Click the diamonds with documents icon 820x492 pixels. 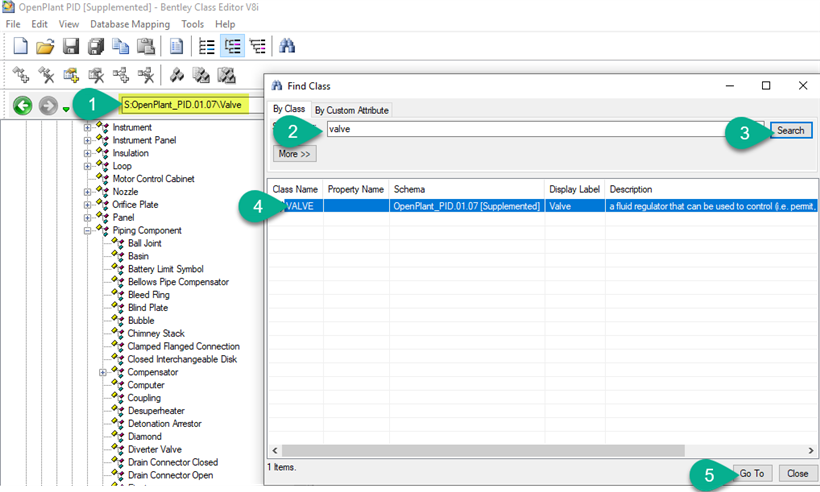pyautogui.click(x=201, y=75)
